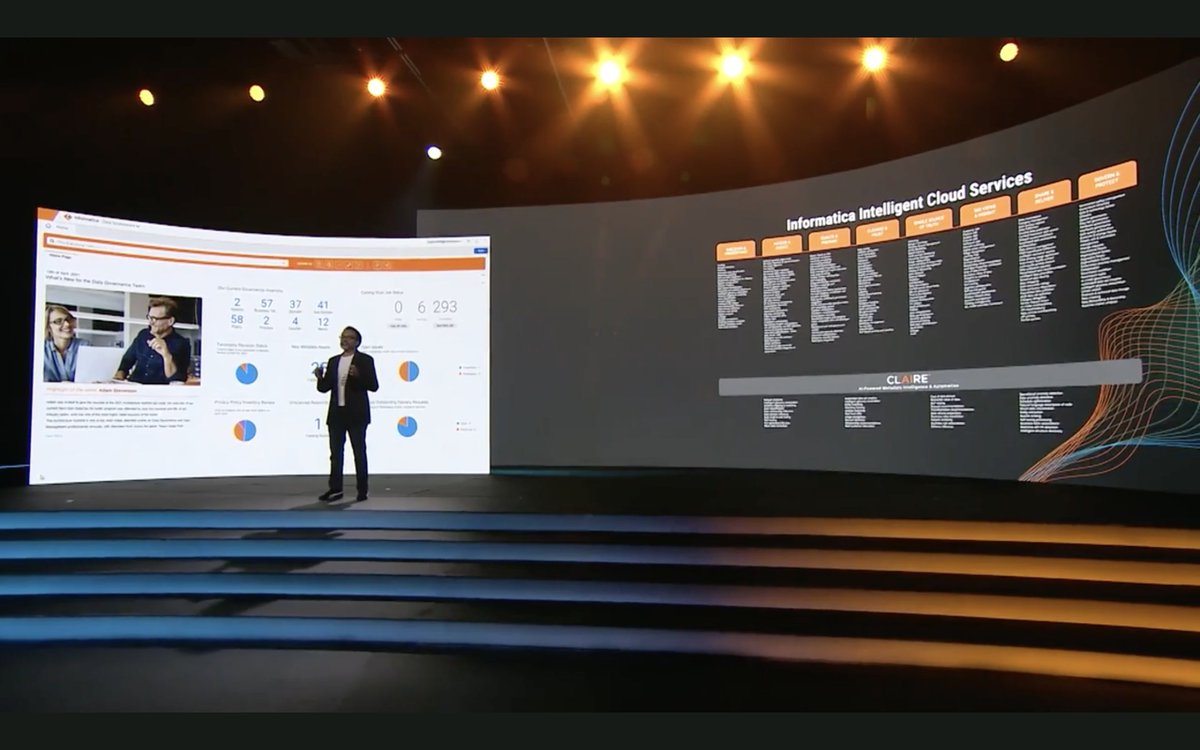
Task: Click the Home icon below the Informatica logo
Action: pos(47,228)
